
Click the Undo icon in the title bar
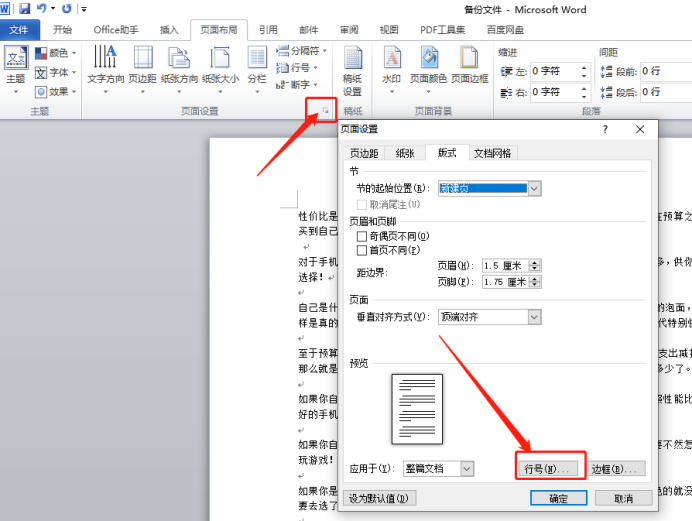pyautogui.click(x=41, y=8)
